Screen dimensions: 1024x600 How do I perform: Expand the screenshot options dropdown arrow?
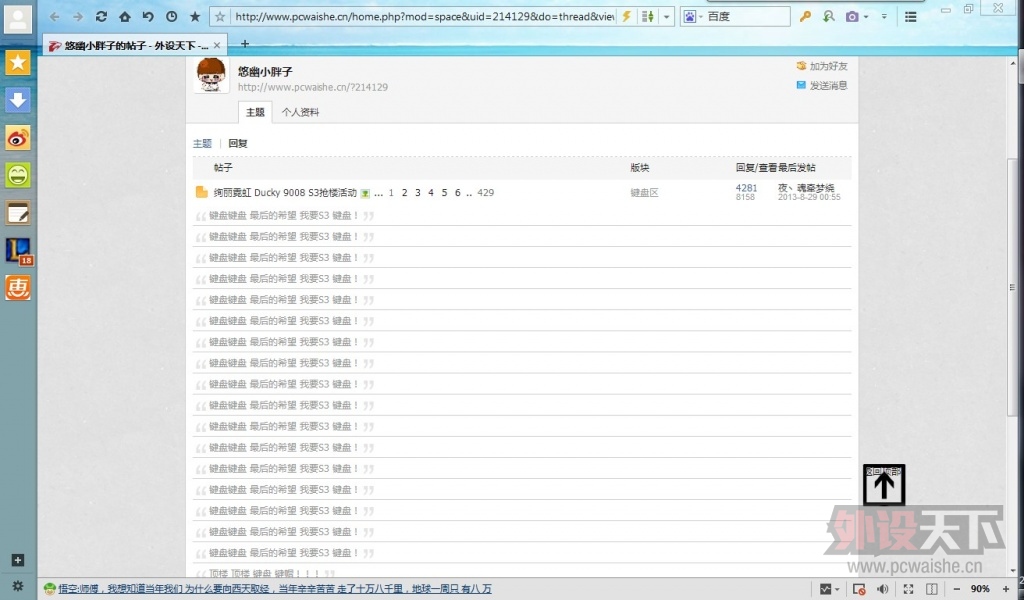click(x=866, y=17)
